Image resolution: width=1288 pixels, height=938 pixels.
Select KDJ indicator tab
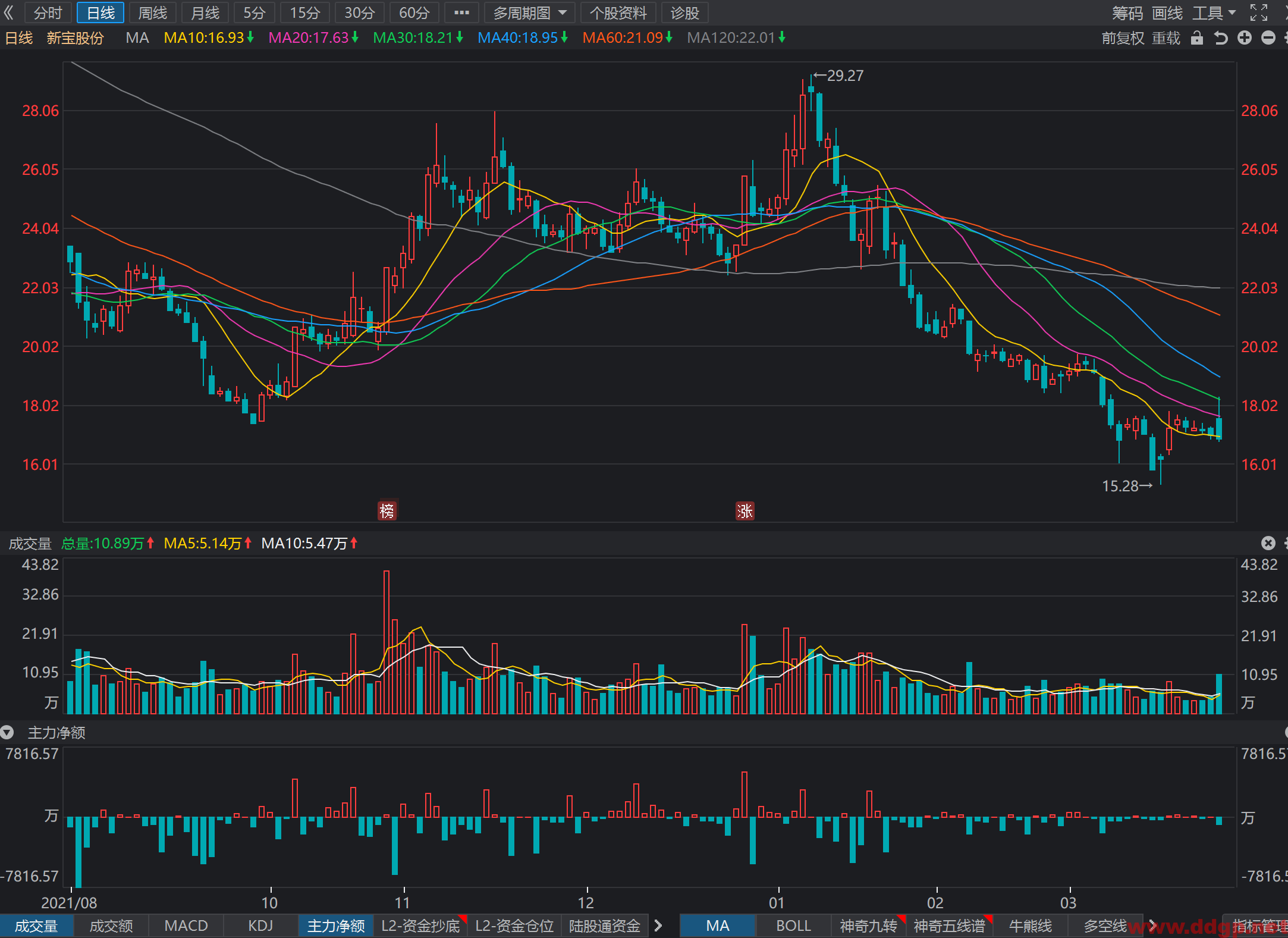pos(260,926)
